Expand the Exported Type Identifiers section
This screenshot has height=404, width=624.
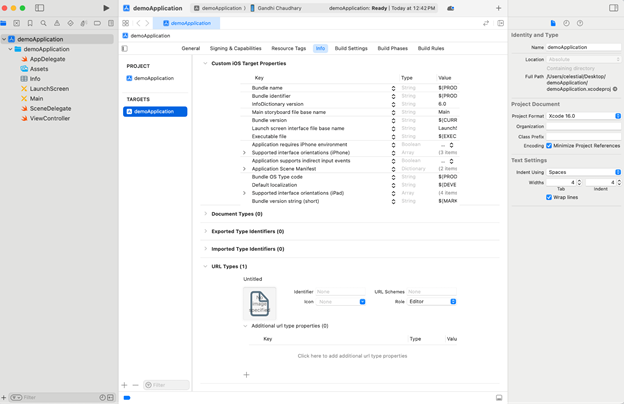[205, 231]
